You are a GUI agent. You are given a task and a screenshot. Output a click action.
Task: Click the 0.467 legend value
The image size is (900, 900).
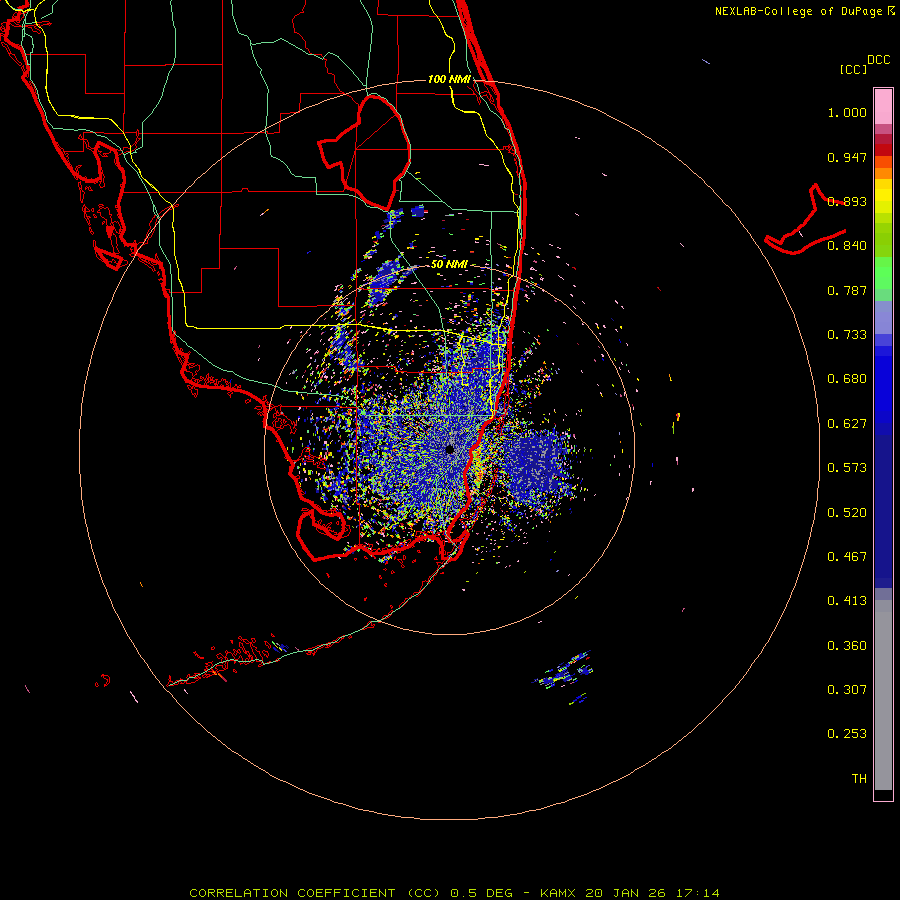(x=847, y=557)
